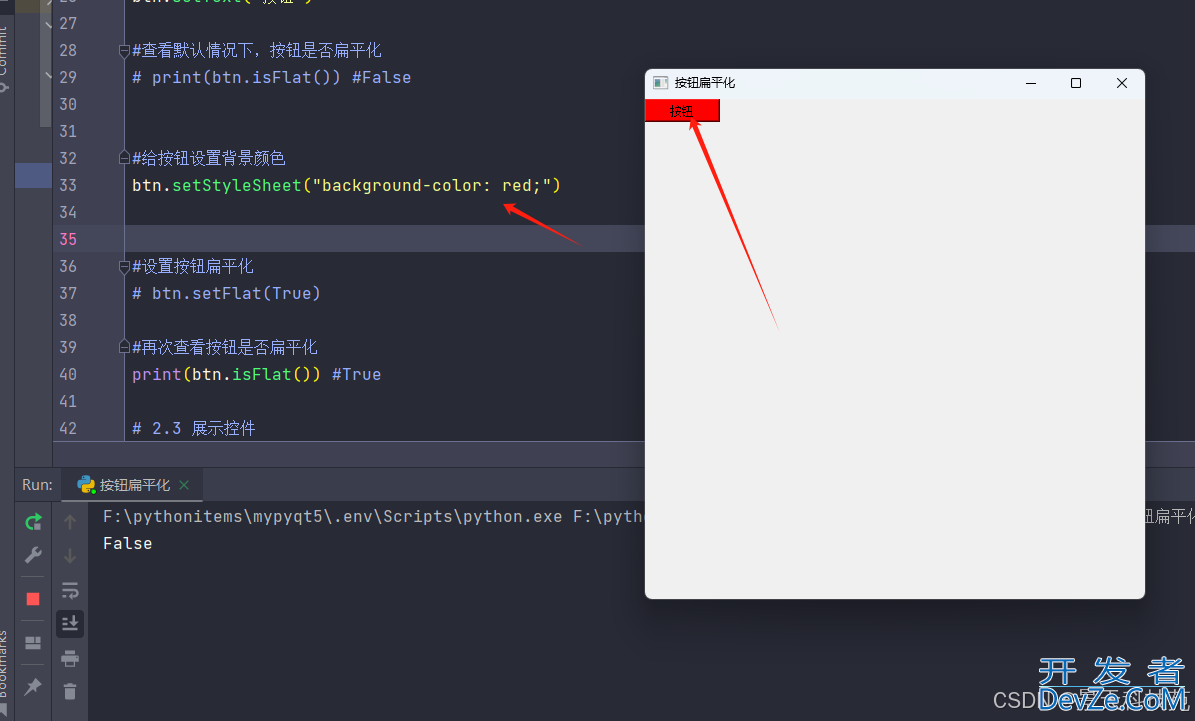Clear console output with trash icon
Image resolution: width=1195 pixels, height=721 pixels.
[x=70, y=691]
